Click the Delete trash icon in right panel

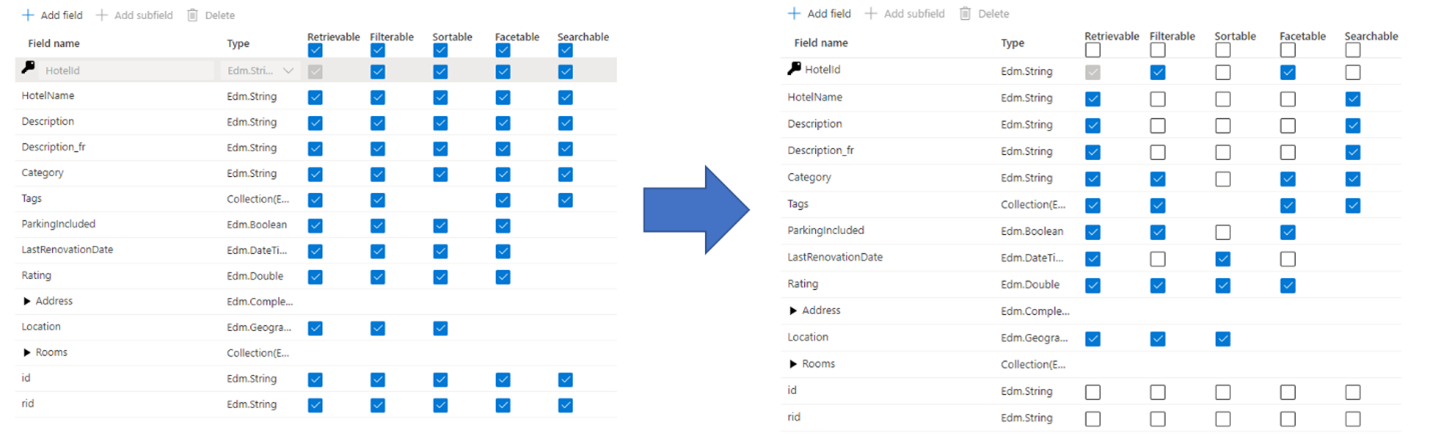coord(965,14)
